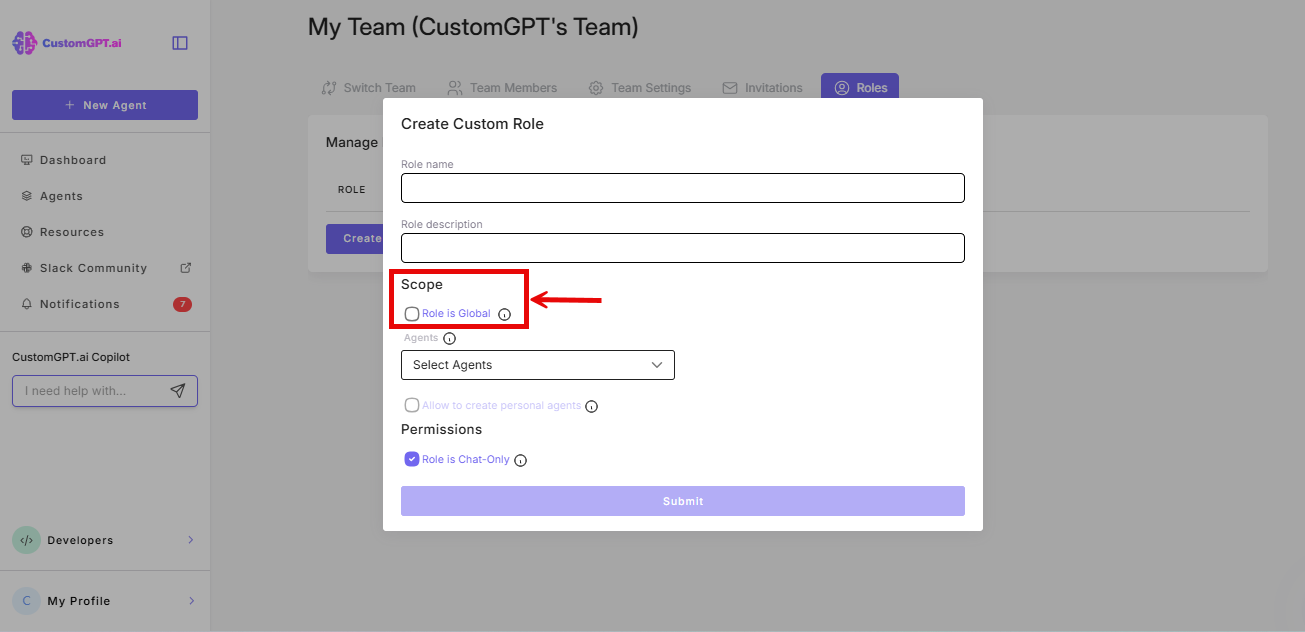Click inside the Role name field
Image resolution: width=1305 pixels, height=632 pixels.
[682, 188]
